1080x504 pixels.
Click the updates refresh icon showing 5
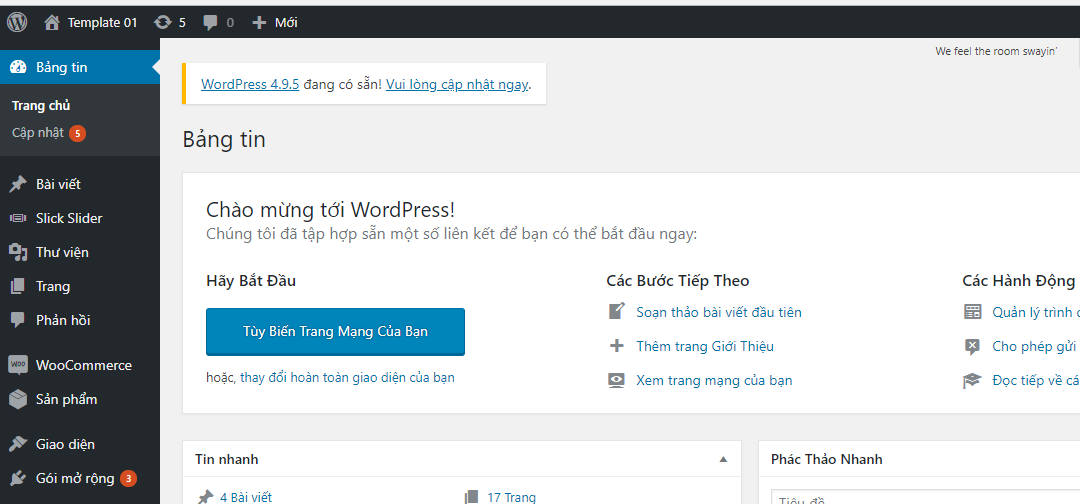click(163, 22)
